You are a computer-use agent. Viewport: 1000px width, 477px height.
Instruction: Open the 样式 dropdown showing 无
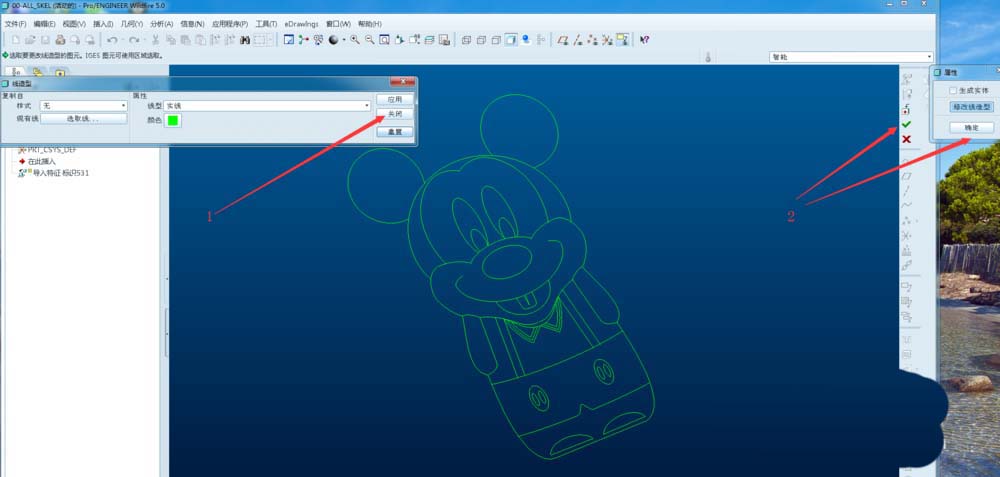pyautogui.click(x=84, y=106)
